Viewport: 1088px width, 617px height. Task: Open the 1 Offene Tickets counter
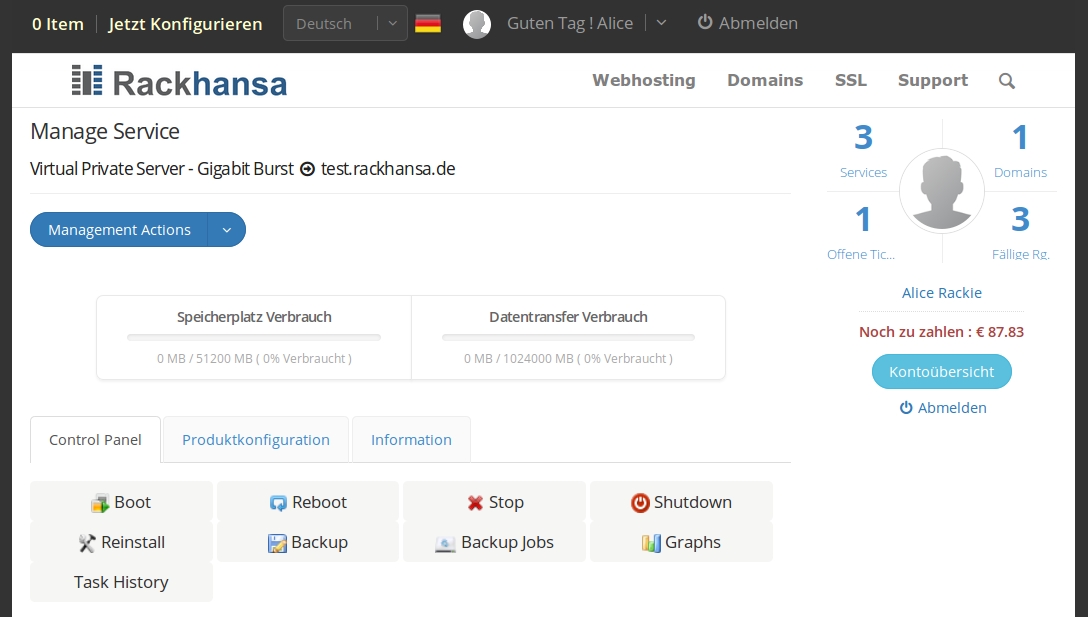862,233
